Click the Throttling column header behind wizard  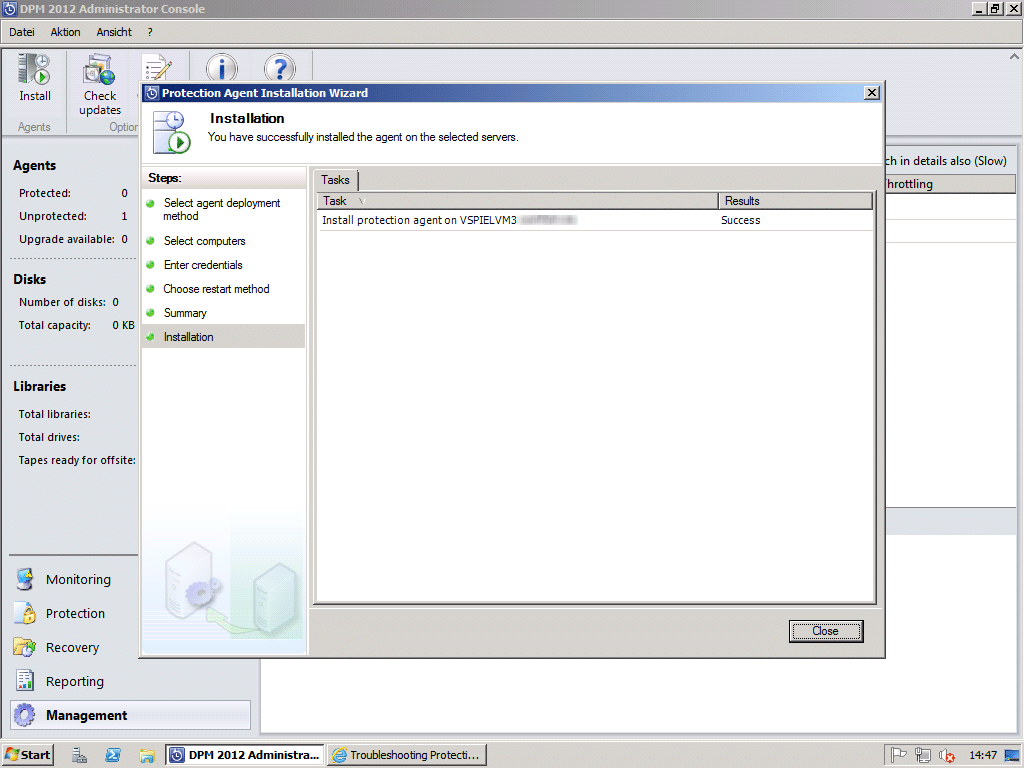[950, 184]
